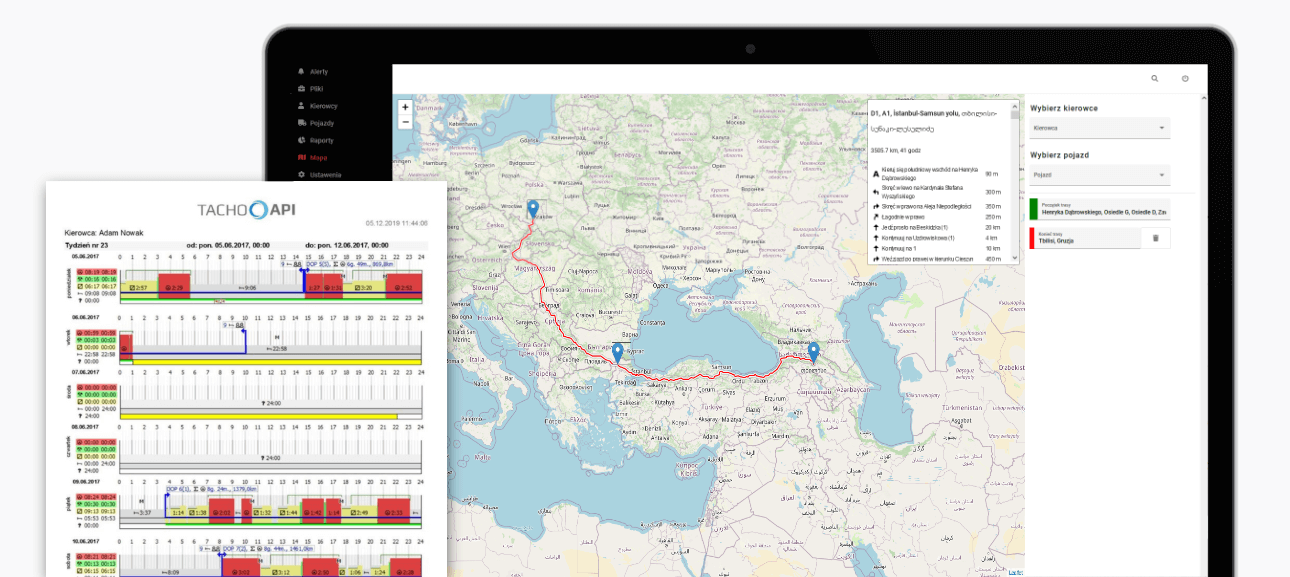Zoom out with the minus map button
Image resolution: width=1290 pixels, height=577 pixels.
coord(405,122)
